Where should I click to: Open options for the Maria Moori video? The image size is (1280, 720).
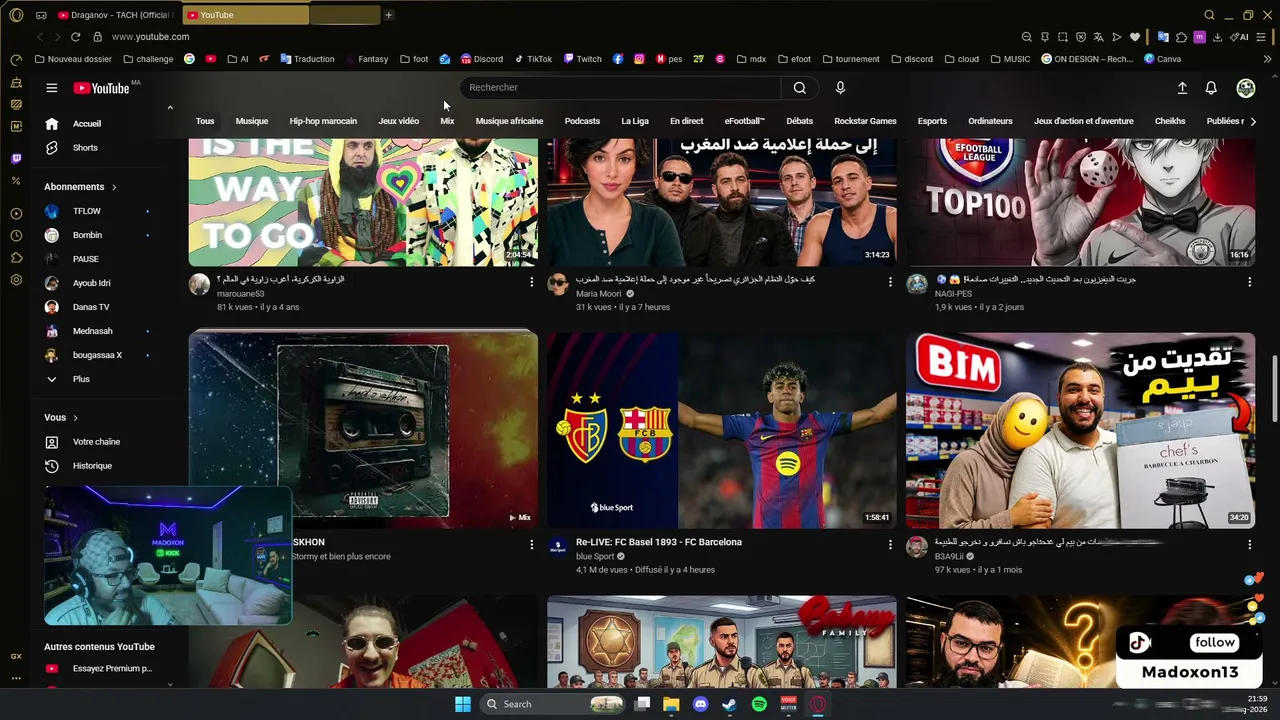pyautogui.click(x=890, y=282)
